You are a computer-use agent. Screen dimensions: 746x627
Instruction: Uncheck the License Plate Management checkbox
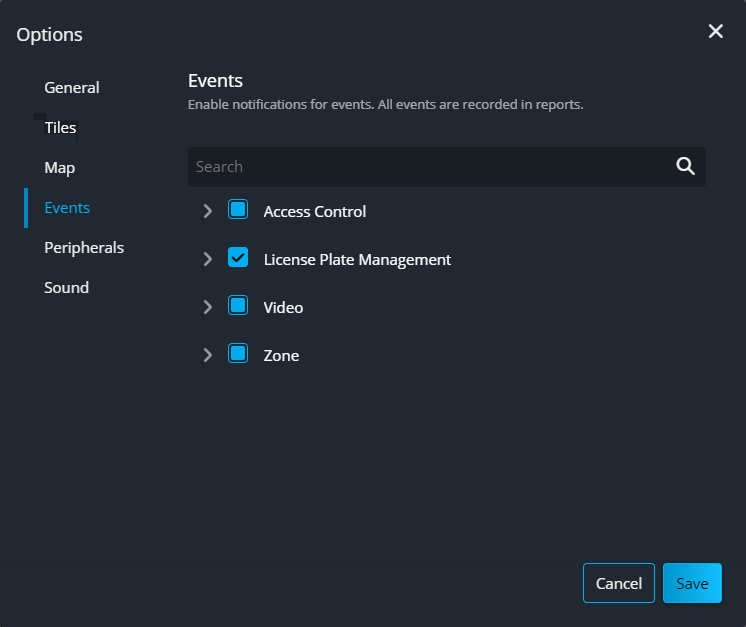pyautogui.click(x=238, y=258)
